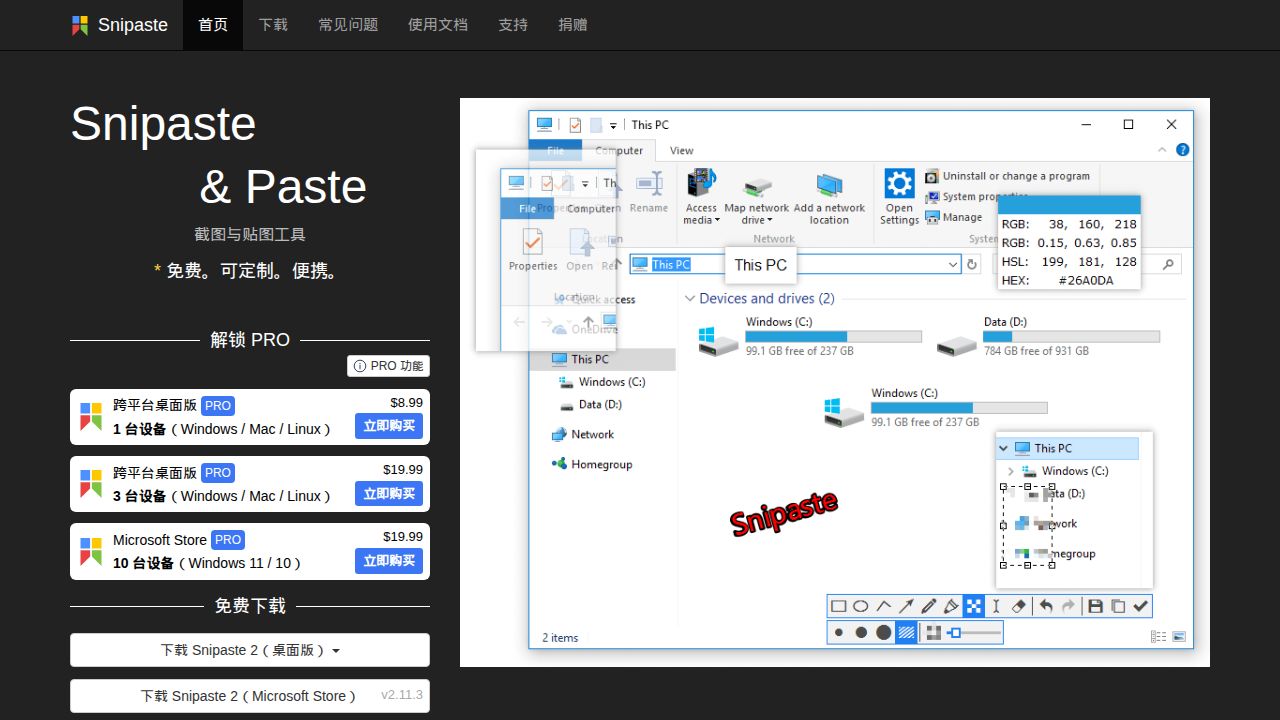Open Settings gear in the Explorer ribbon
This screenshot has height=720, width=1280.
pos(899,197)
